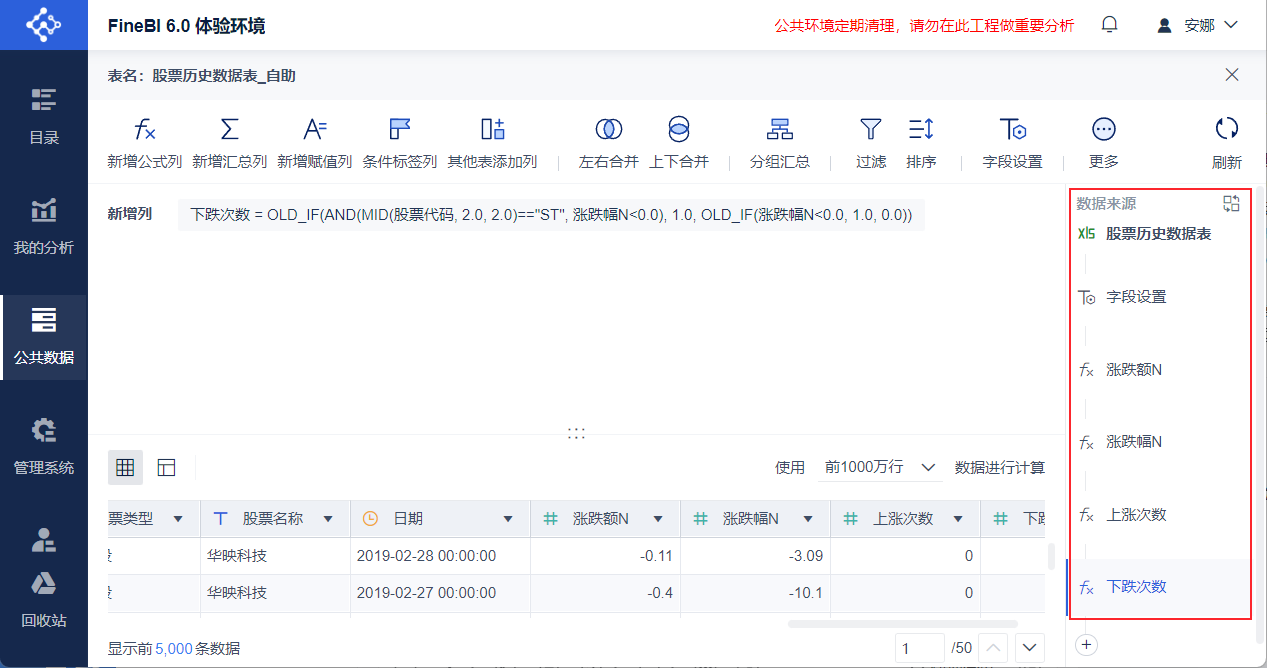Select the 上下合并 union tool

tap(679, 144)
